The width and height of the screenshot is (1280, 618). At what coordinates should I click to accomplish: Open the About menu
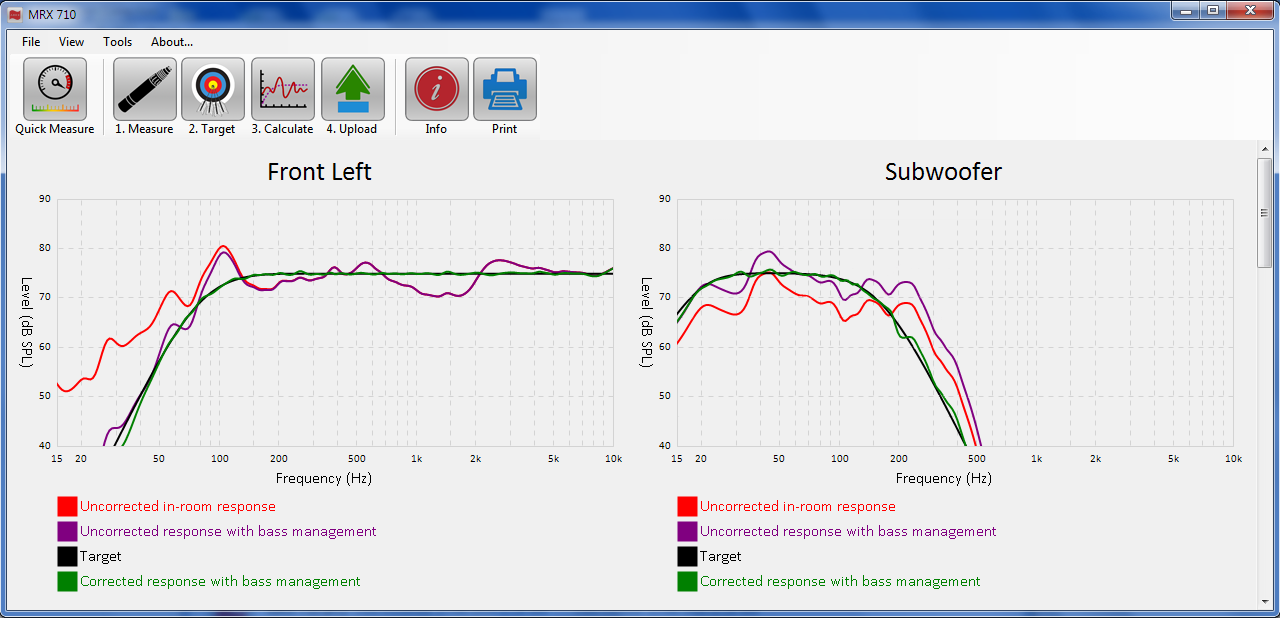[x=172, y=42]
